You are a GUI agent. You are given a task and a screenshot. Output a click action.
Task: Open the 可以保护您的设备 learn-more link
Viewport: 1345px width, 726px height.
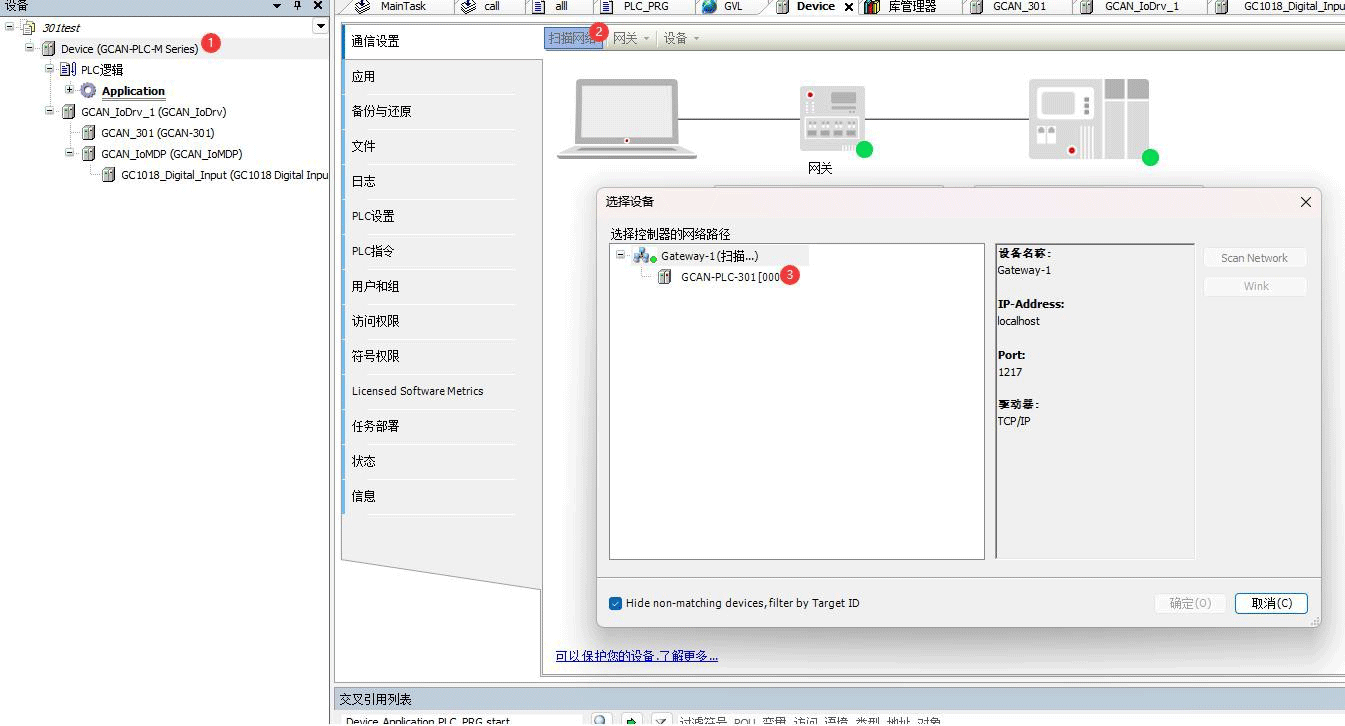pos(636,656)
